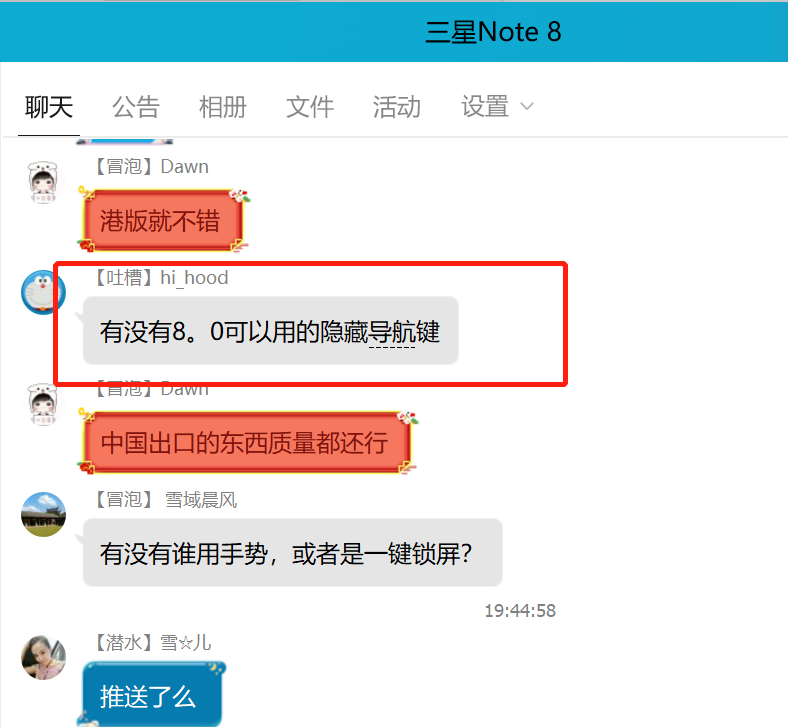The image size is (788, 727).
Task: Open Dawn's avatar beside 中国出口 message
Action: (43, 404)
